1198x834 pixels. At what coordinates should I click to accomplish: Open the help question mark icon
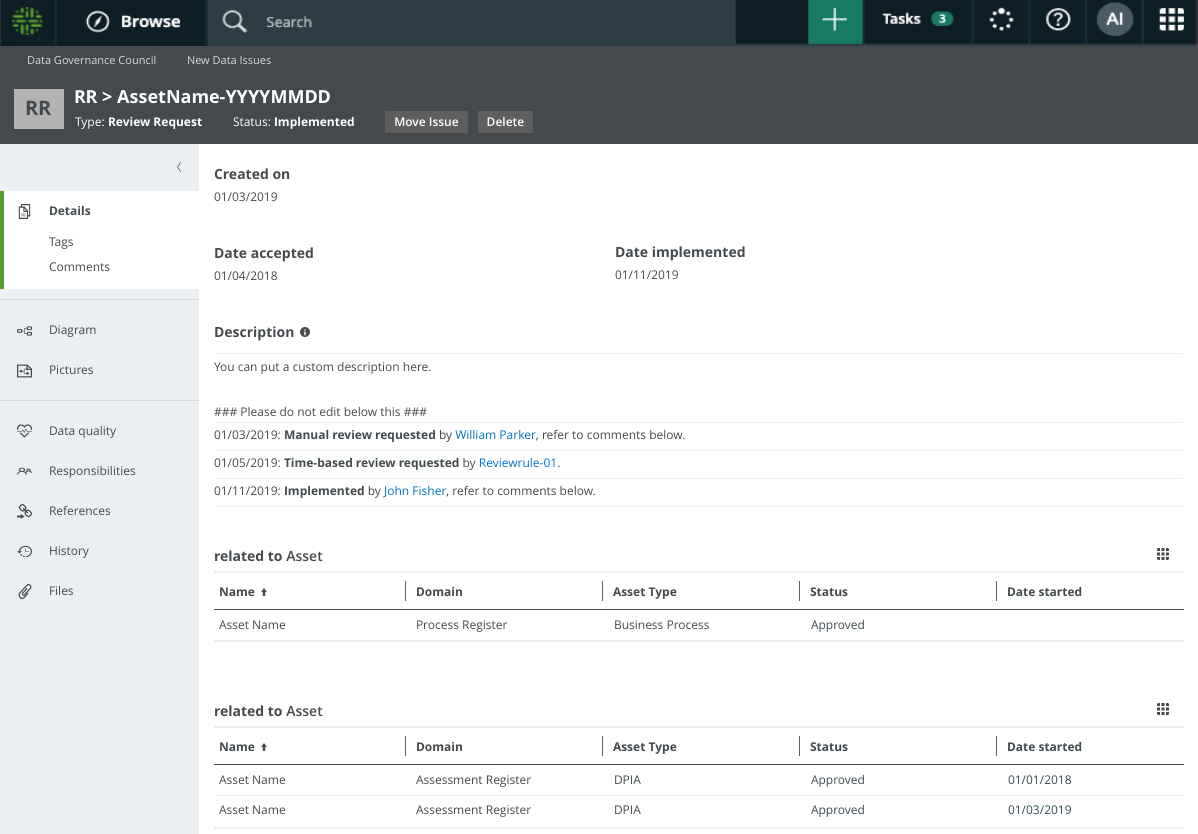(x=1058, y=21)
